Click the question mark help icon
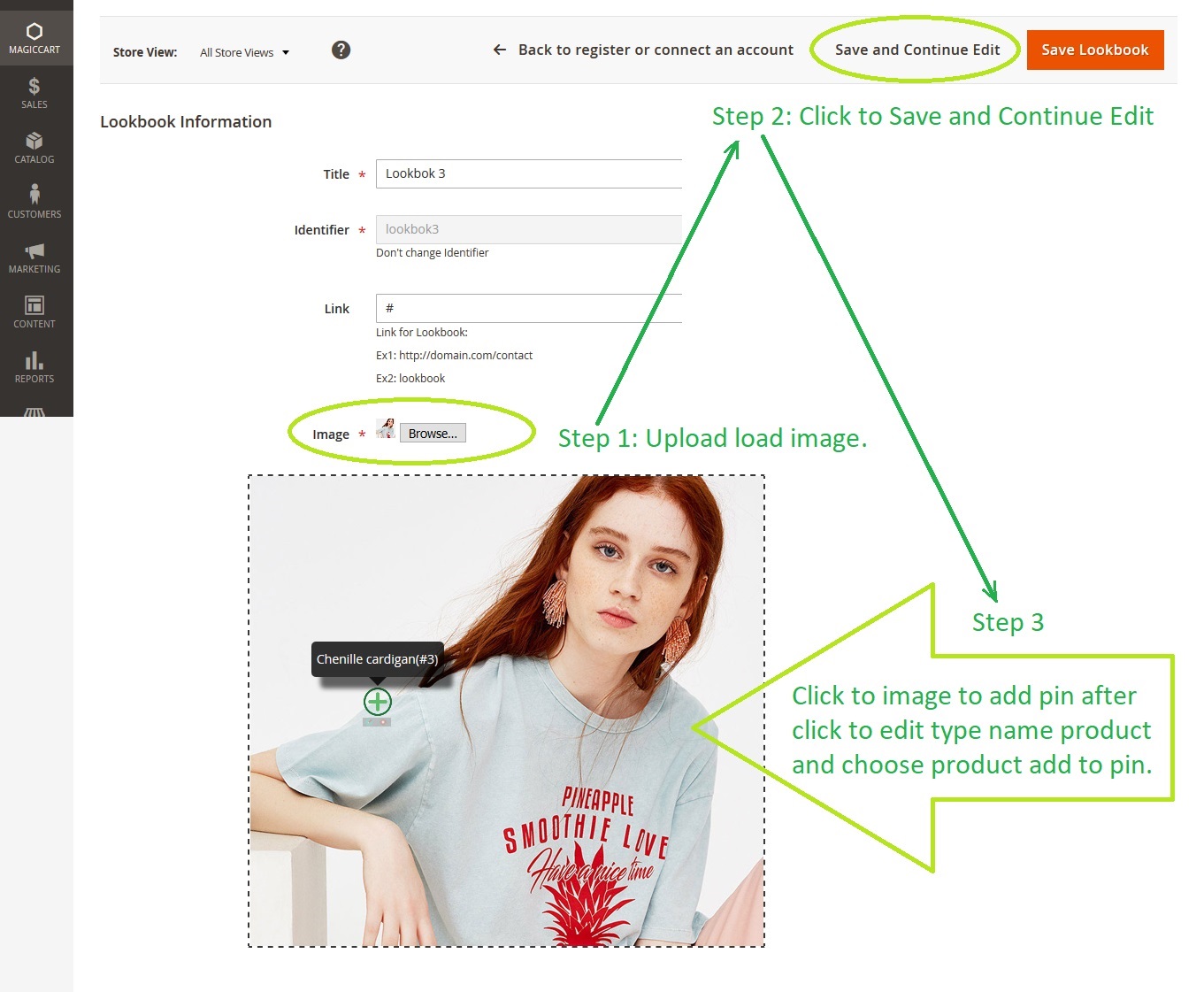The width and height of the screenshot is (1204, 992). 341,50
